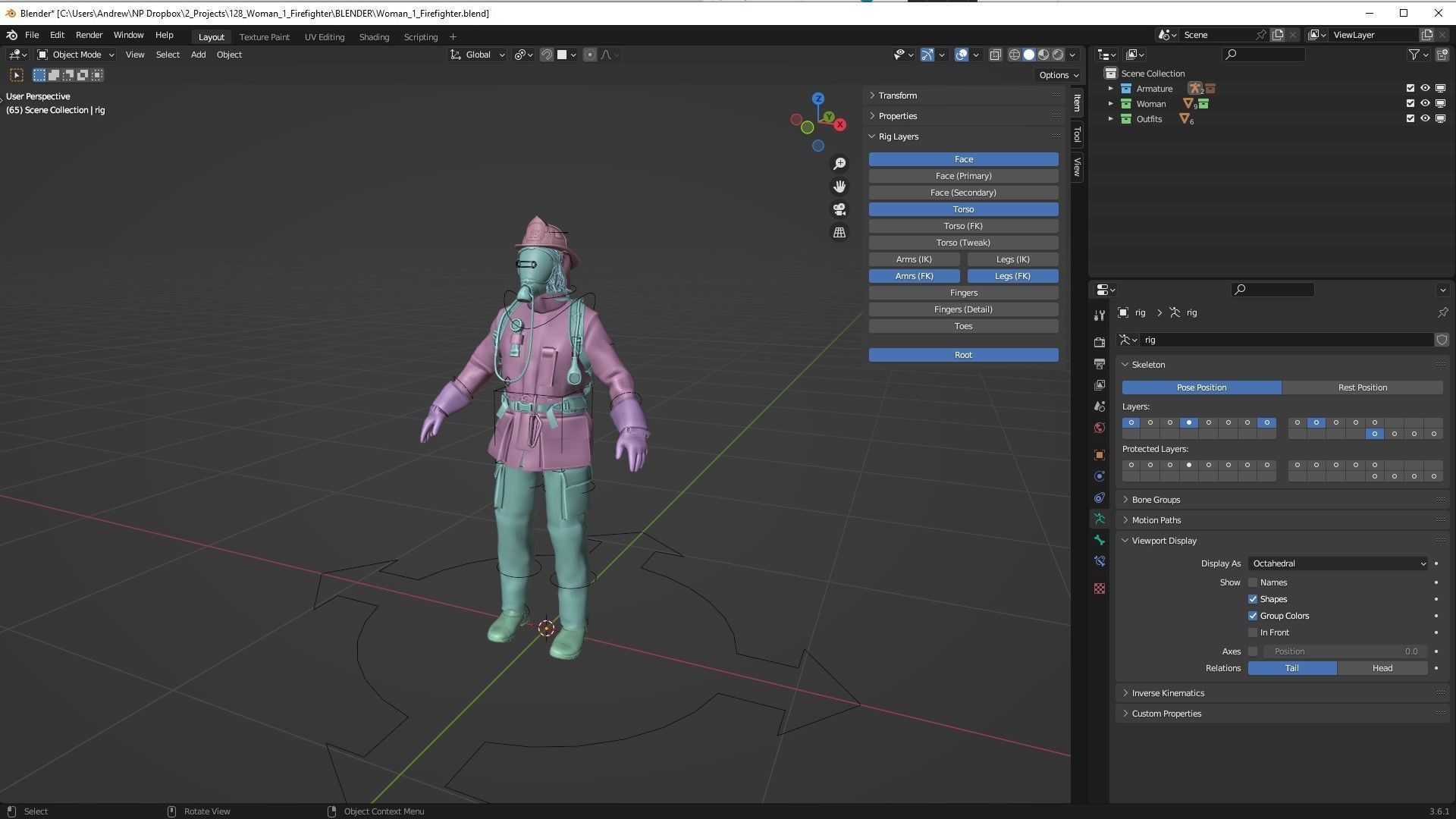Switch to the Texture Paint workspace tab
Image resolution: width=1456 pixels, height=819 pixels.
(264, 36)
